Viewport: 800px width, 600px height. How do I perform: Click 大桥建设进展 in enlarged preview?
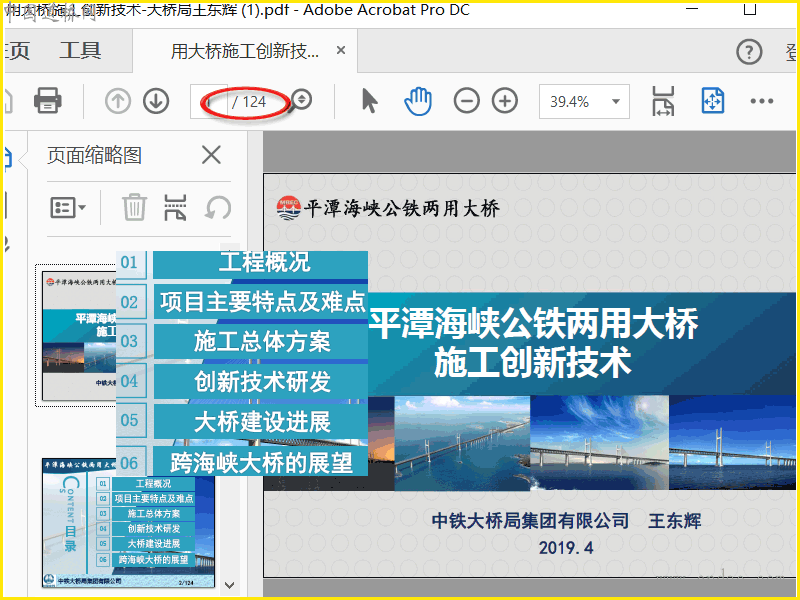point(262,422)
